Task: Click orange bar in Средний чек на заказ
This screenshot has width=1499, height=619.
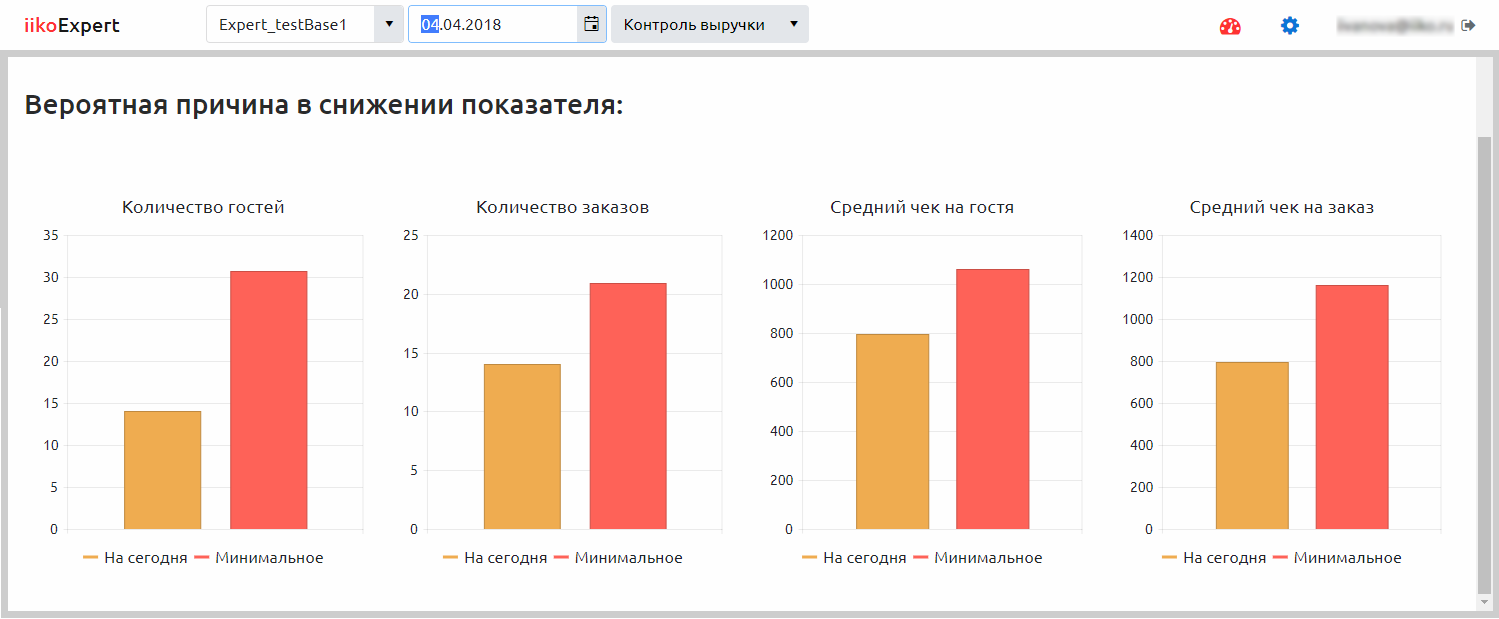Action: coord(1252,445)
